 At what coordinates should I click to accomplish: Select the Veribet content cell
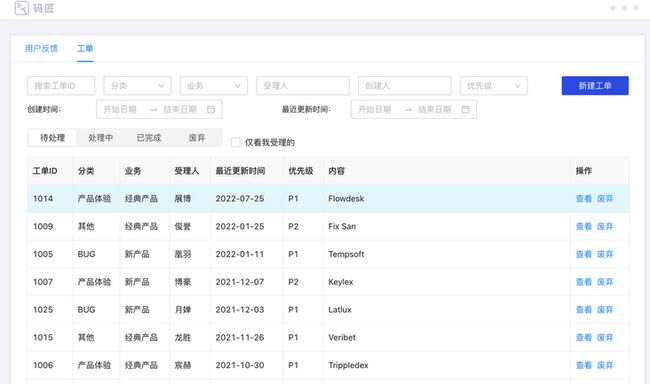click(447, 338)
